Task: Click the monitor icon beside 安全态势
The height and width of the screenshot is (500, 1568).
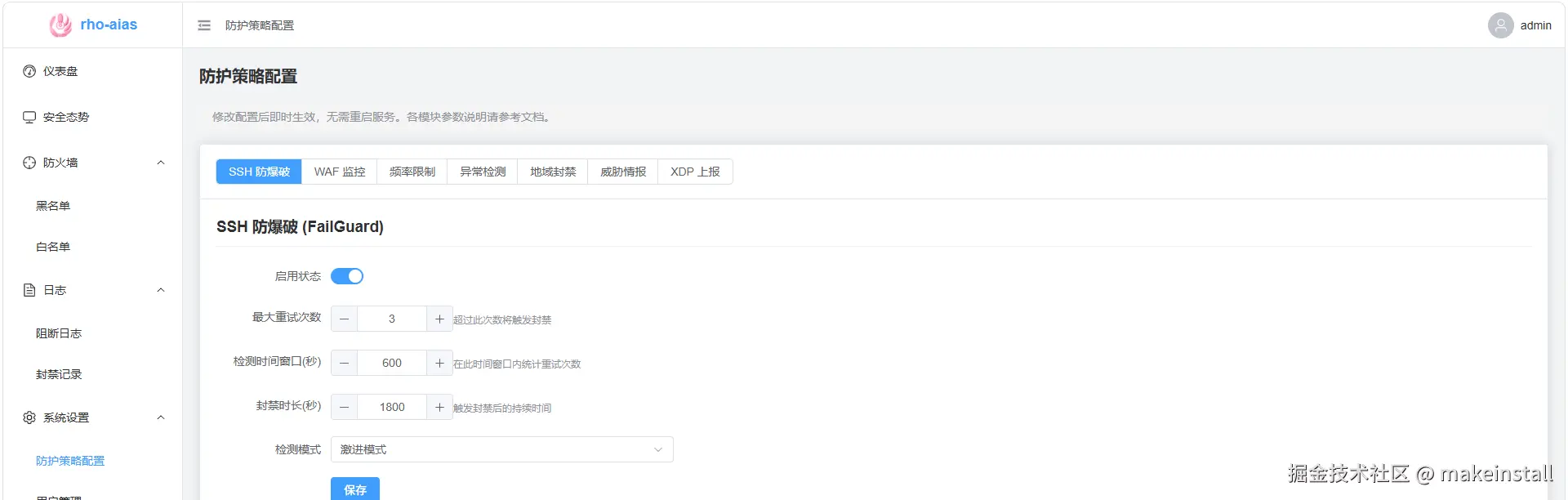Action: tap(29, 117)
